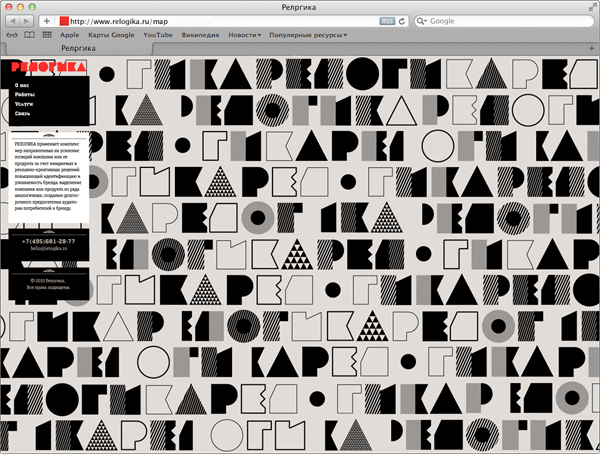600x454 pixels.
Task: Click the address bar URL field
Action: [220, 21]
